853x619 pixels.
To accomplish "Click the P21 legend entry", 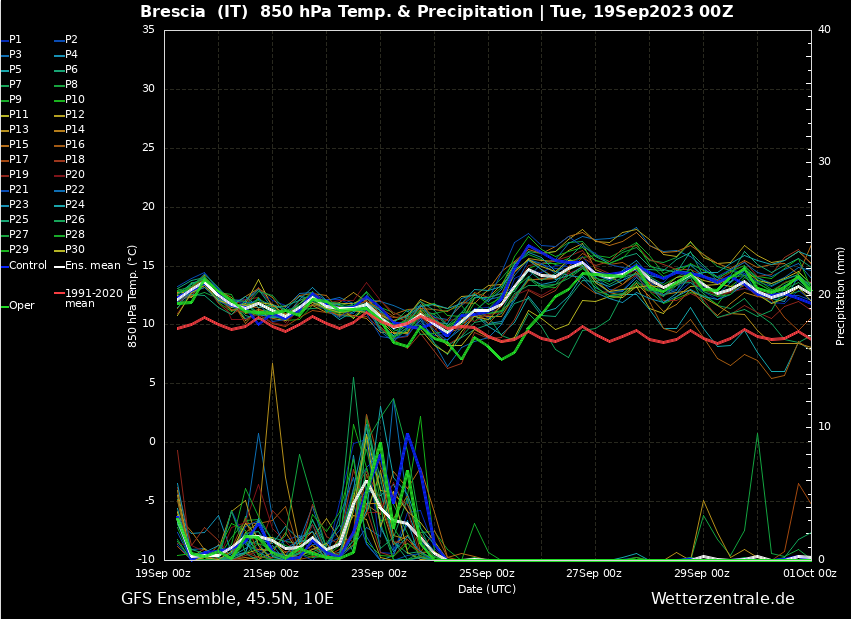I will 15,189.
